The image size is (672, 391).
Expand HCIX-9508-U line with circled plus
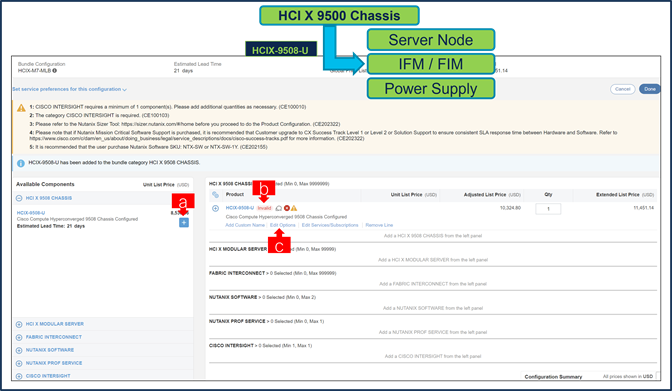215,208
